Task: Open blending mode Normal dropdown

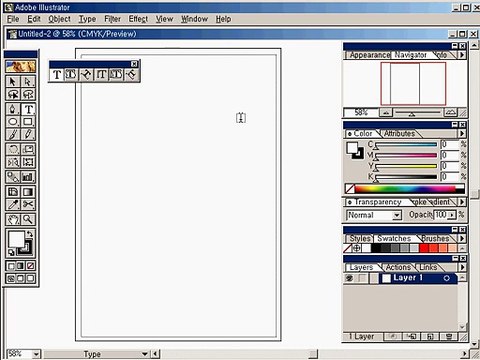Action: pyautogui.click(x=397, y=215)
